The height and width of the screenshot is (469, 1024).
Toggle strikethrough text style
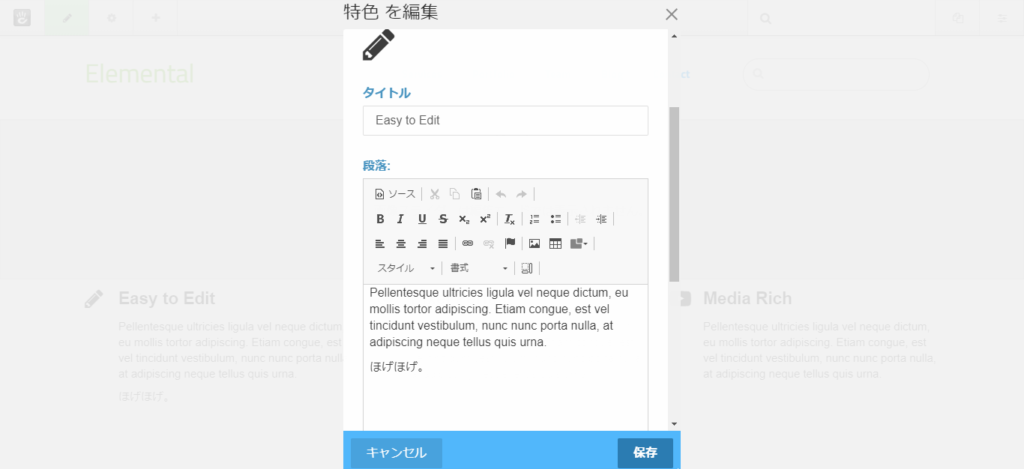(443, 219)
